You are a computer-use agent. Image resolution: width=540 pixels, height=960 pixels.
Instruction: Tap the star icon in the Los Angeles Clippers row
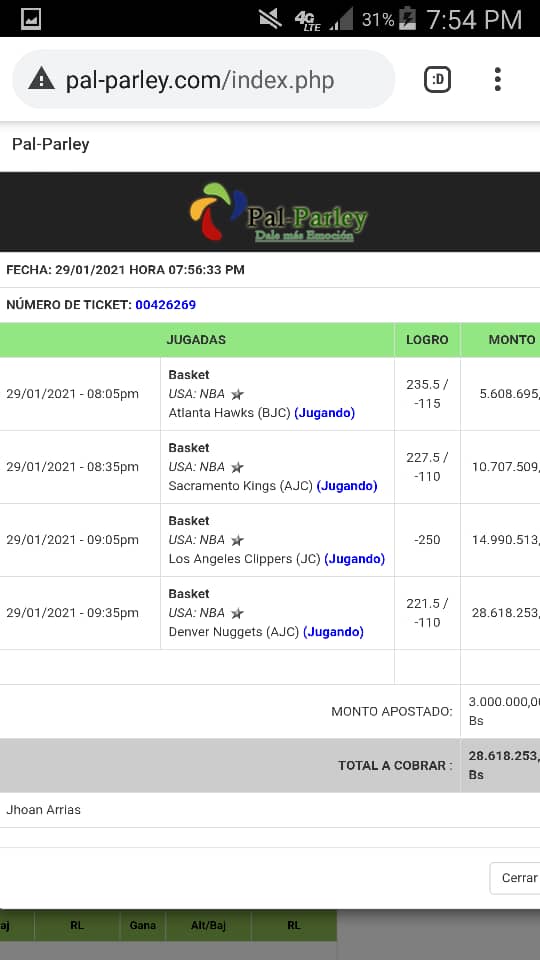click(237, 540)
